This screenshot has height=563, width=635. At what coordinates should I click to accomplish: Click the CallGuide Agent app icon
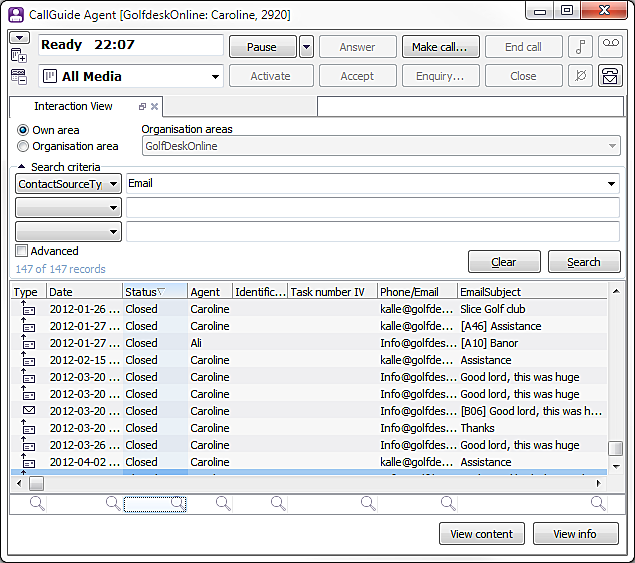pyautogui.click(x=16, y=15)
